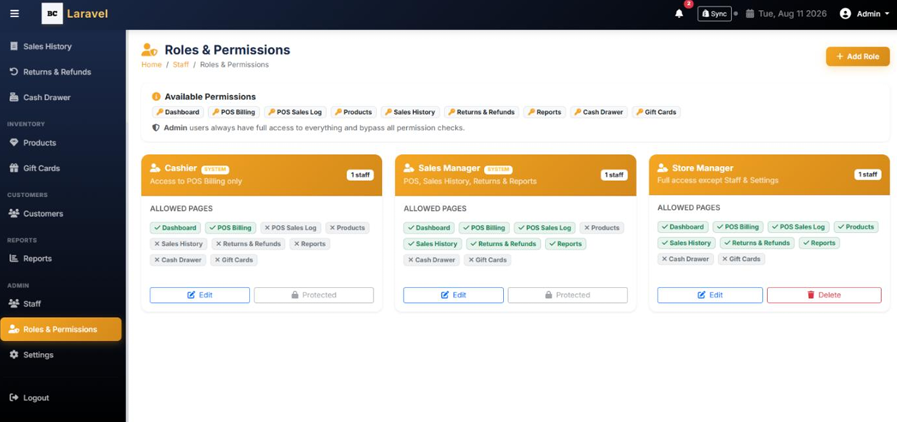Click the Staff people icon
The image size is (897, 422).
(x=14, y=304)
